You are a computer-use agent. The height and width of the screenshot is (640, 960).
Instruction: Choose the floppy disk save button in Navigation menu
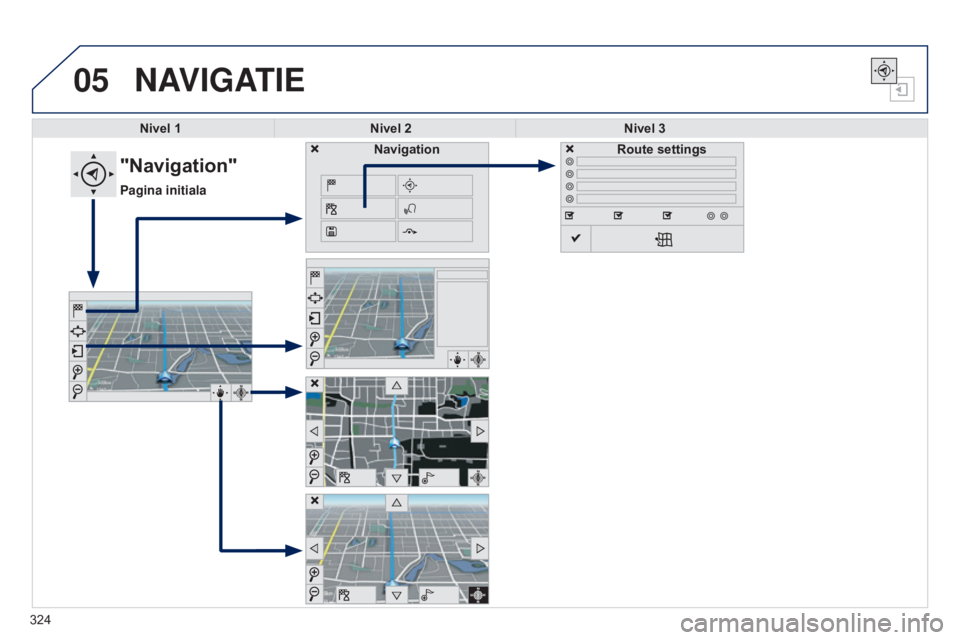pos(358,232)
